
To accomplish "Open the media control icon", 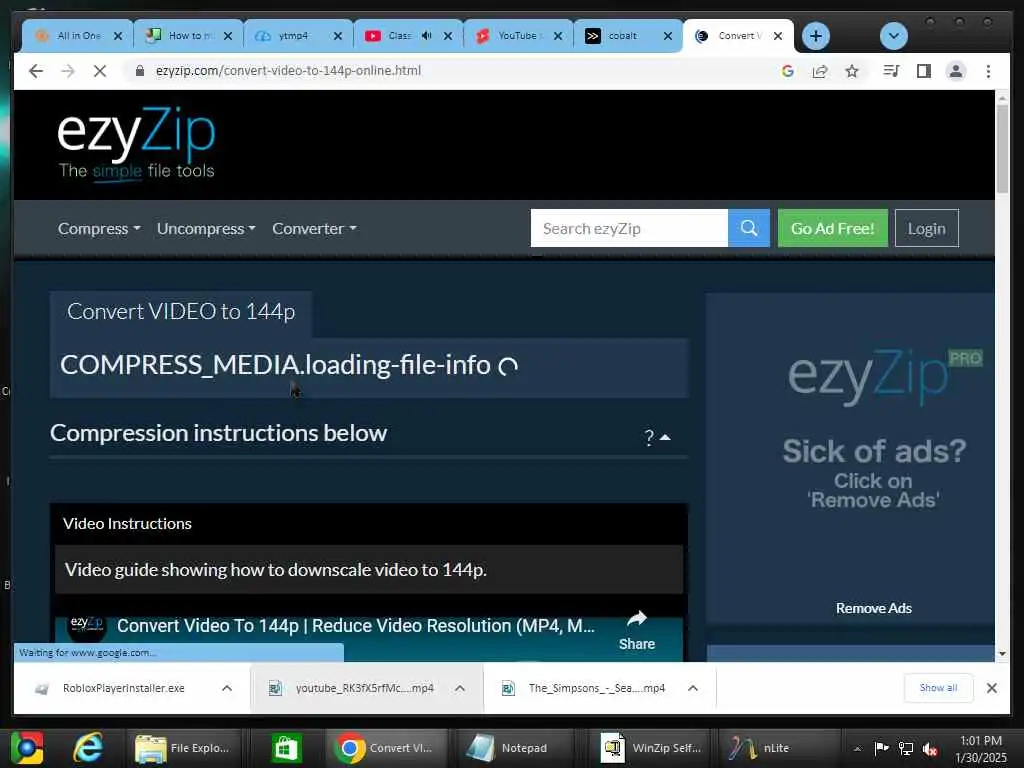I will (891, 71).
